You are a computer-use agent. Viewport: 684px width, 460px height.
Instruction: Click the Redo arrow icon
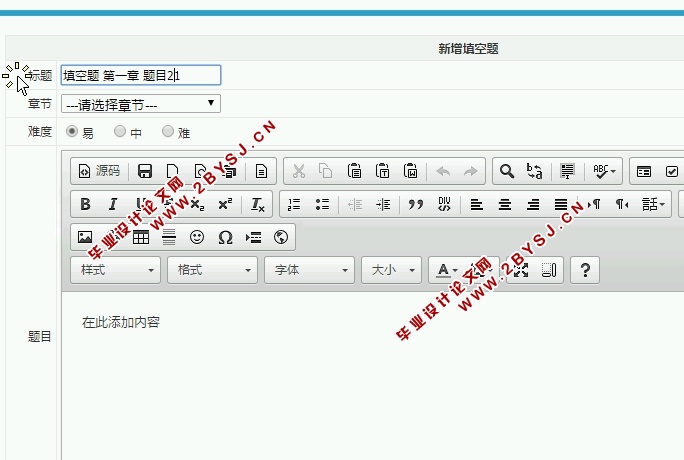(x=470, y=171)
